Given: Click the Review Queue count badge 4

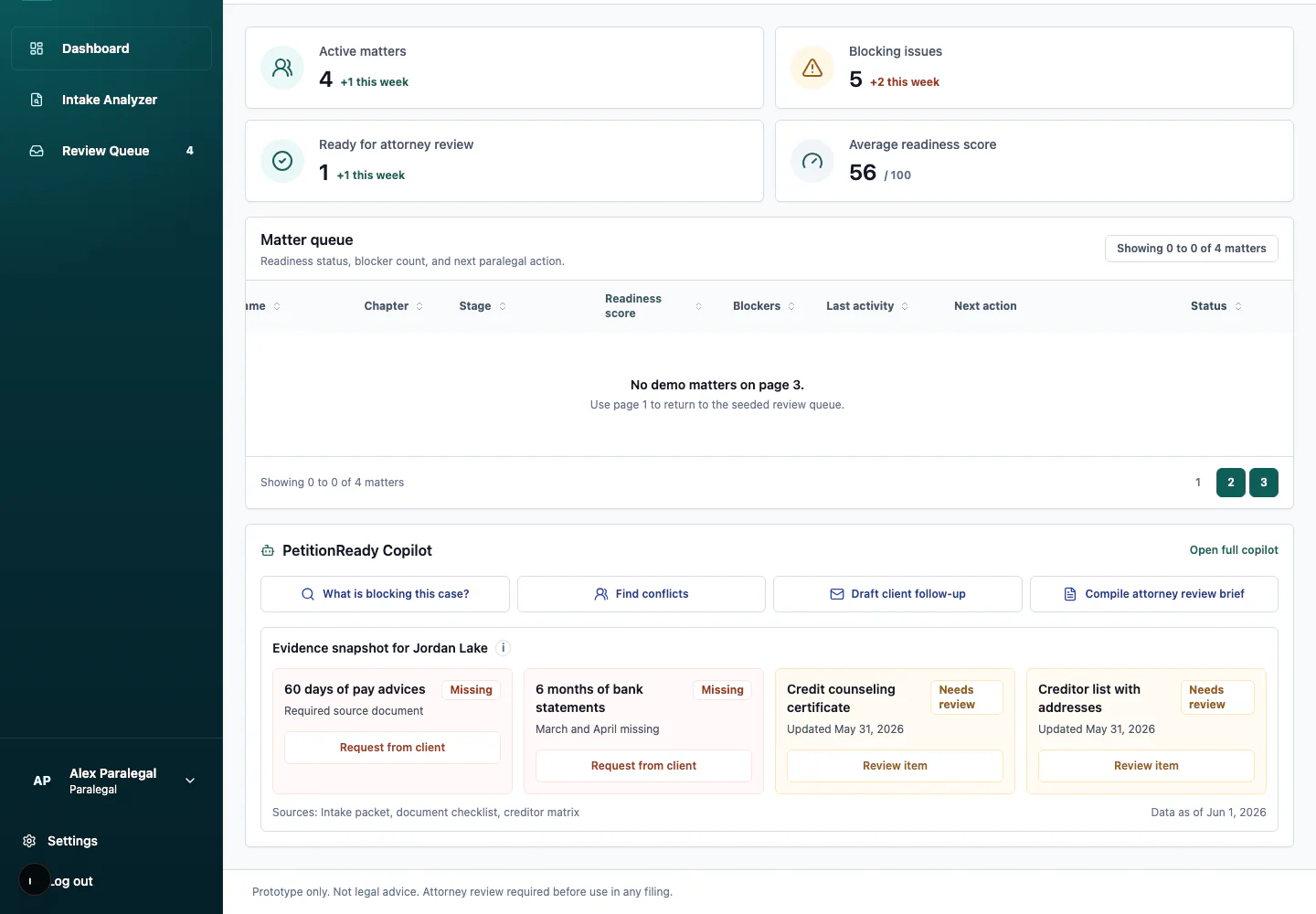Looking at the screenshot, I should click(x=190, y=151).
